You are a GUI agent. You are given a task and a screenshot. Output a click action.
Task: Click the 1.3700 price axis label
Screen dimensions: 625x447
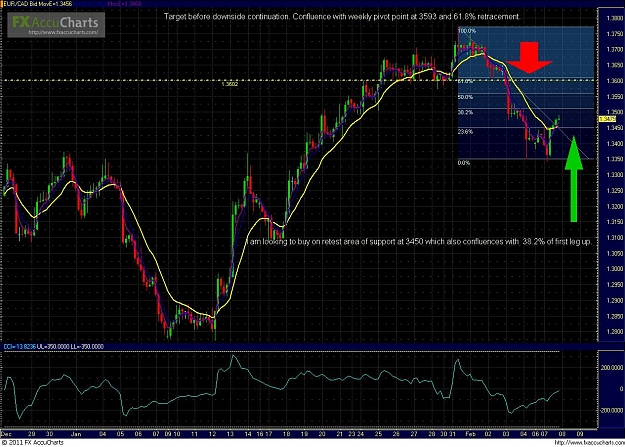click(x=614, y=50)
